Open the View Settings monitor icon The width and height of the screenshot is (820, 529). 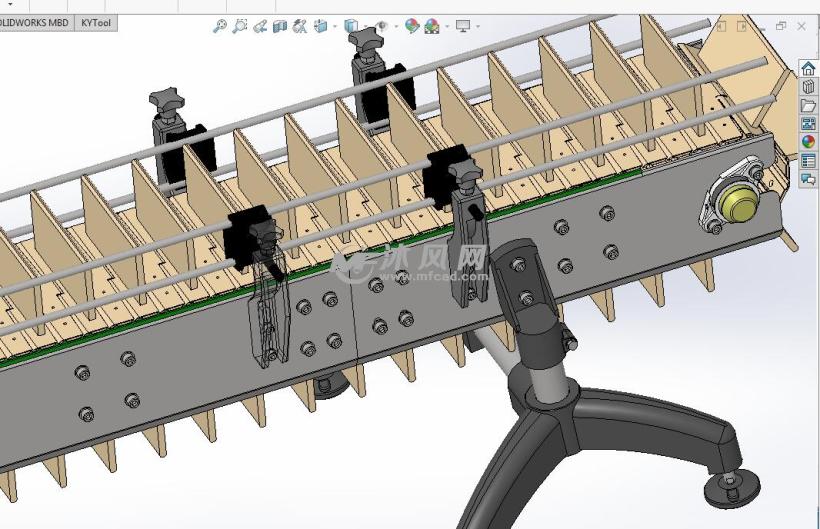coord(463,26)
